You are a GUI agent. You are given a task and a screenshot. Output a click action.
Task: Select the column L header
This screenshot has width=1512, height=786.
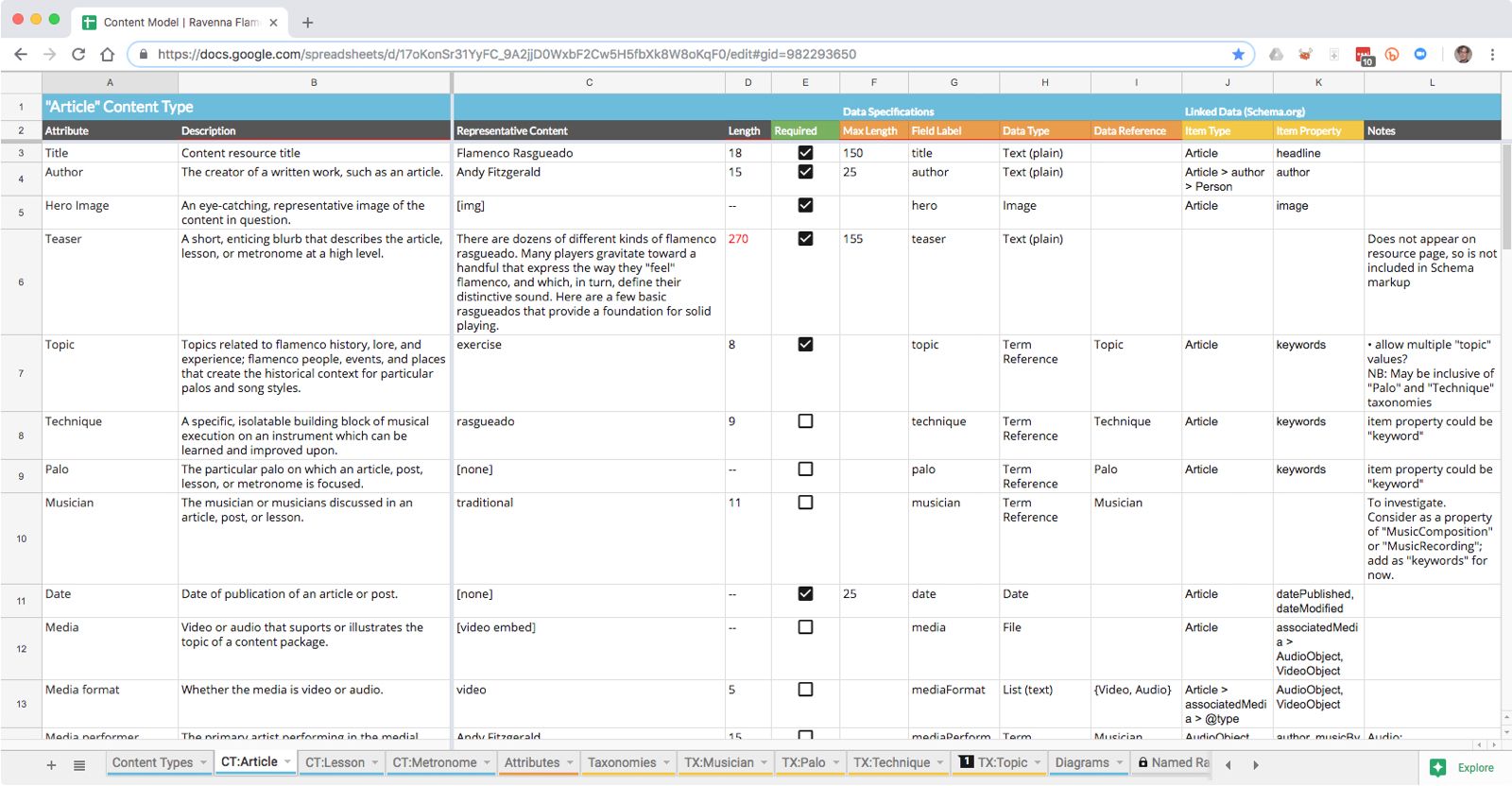[x=1432, y=82]
